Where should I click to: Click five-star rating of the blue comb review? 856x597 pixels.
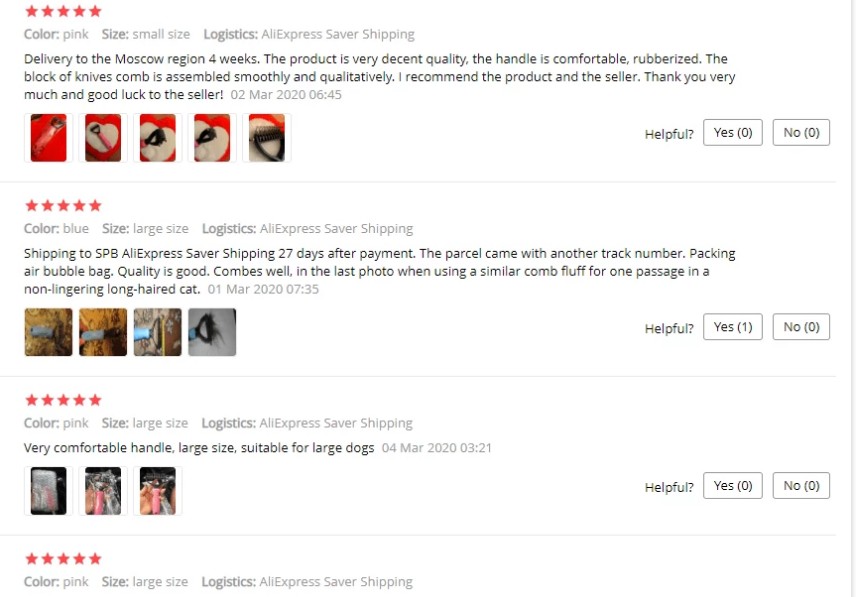63,206
